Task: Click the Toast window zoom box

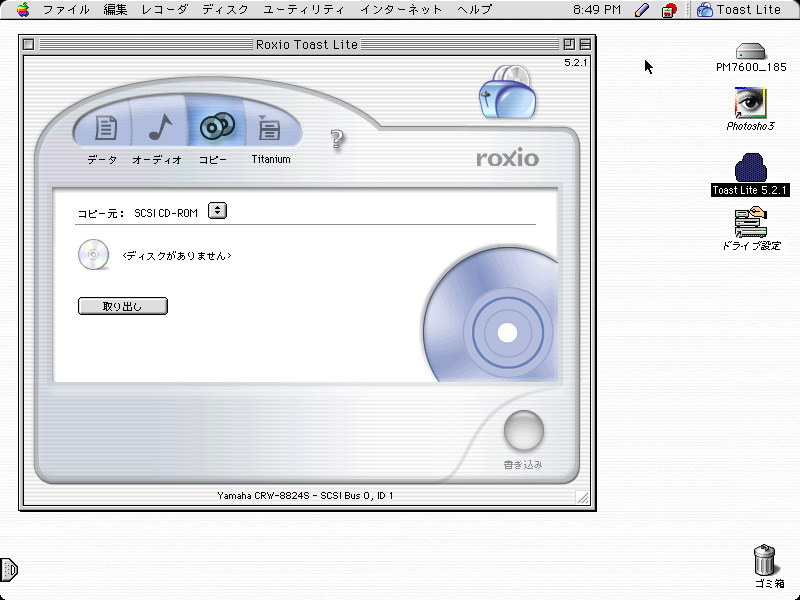Action: click(569, 44)
